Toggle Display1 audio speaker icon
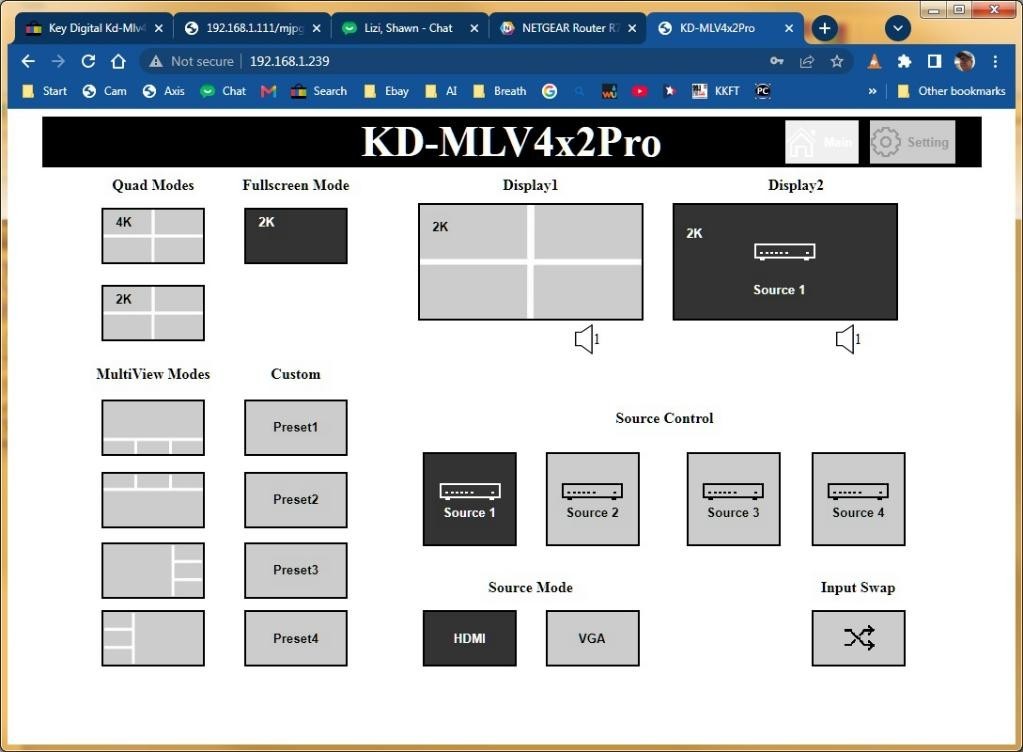Viewport: 1023px width, 752px height. pos(586,339)
